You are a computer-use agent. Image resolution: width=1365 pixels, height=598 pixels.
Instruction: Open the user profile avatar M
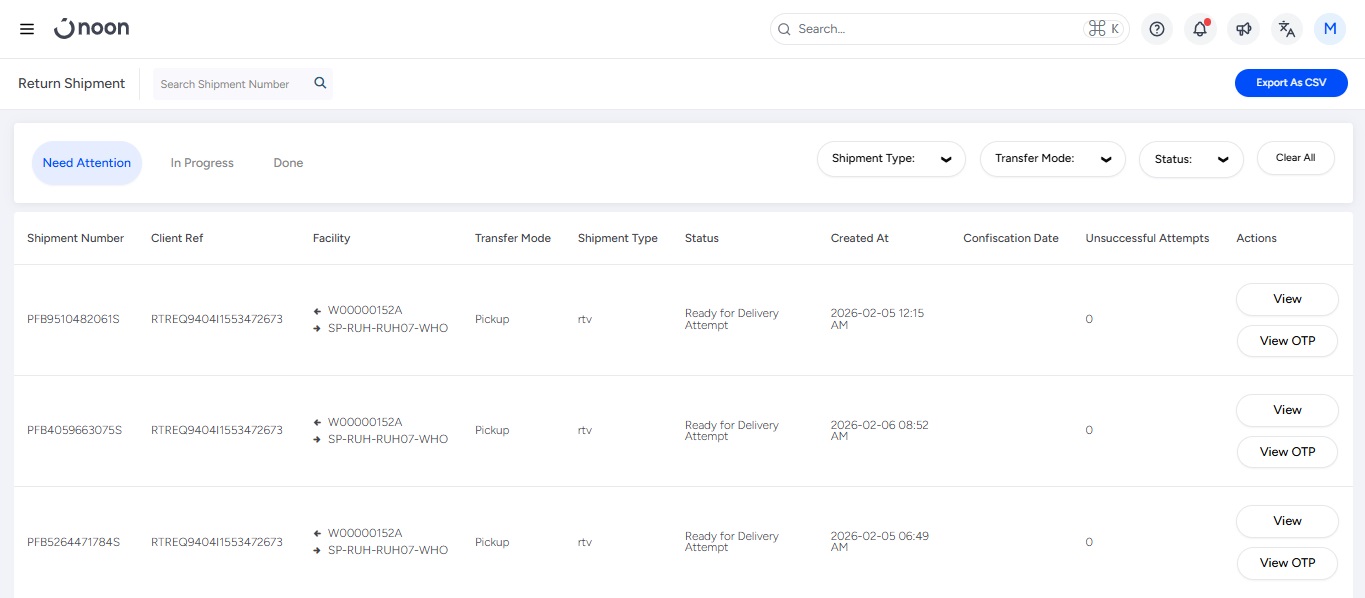(1330, 29)
